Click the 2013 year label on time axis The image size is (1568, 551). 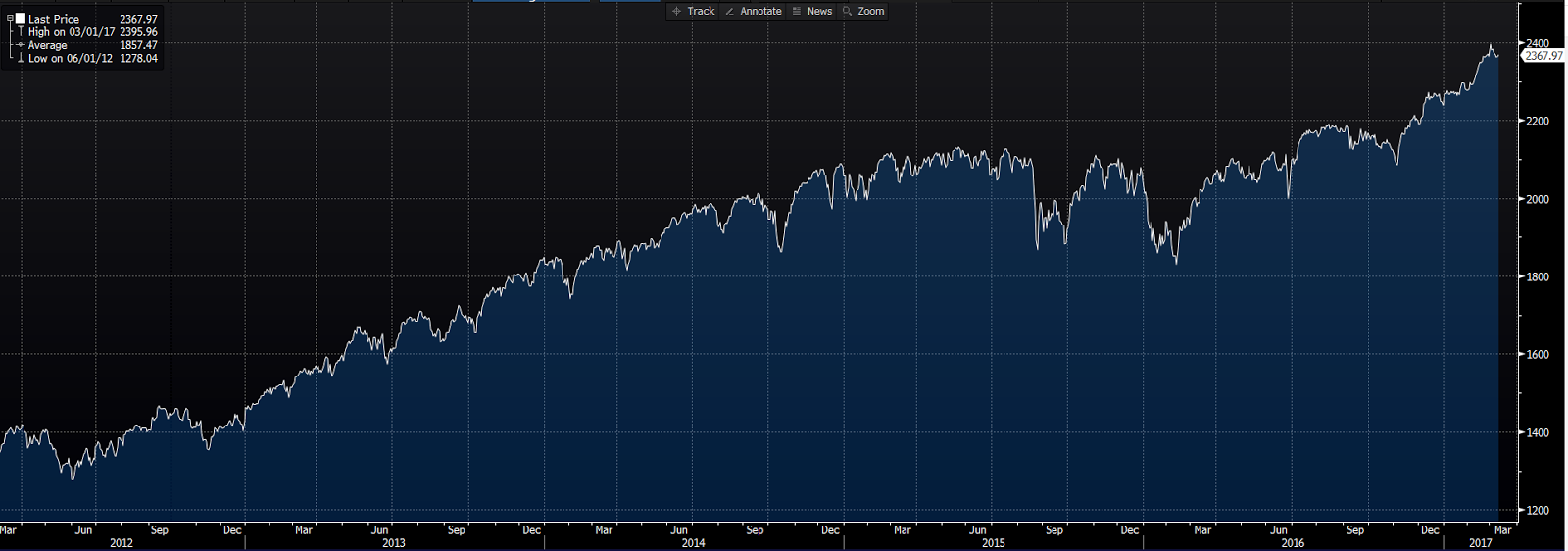click(x=393, y=543)
